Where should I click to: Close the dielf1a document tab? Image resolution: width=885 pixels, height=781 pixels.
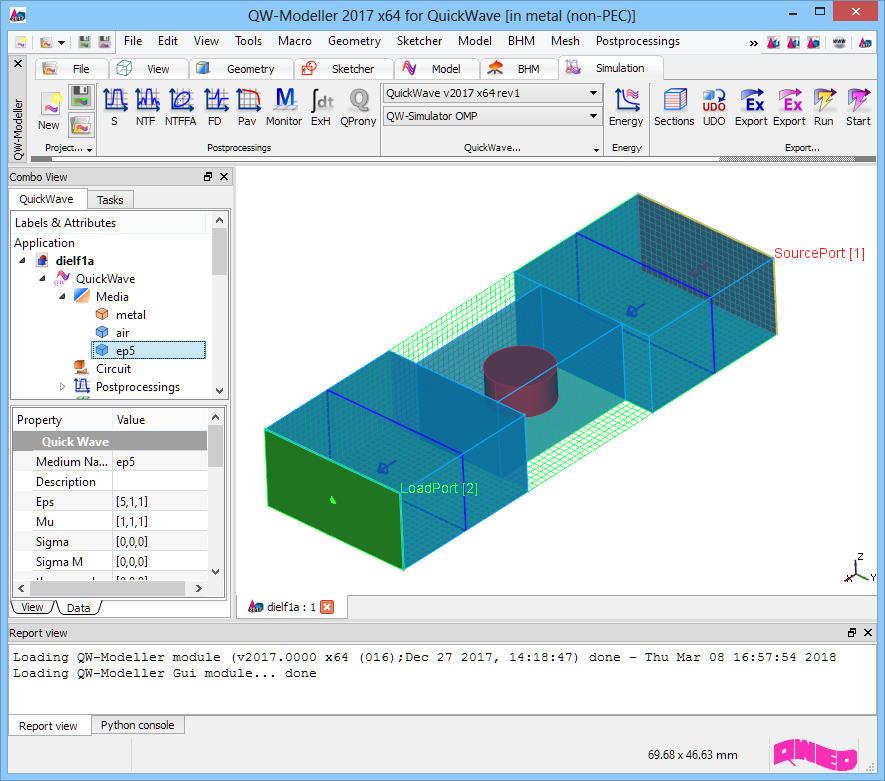326,606
